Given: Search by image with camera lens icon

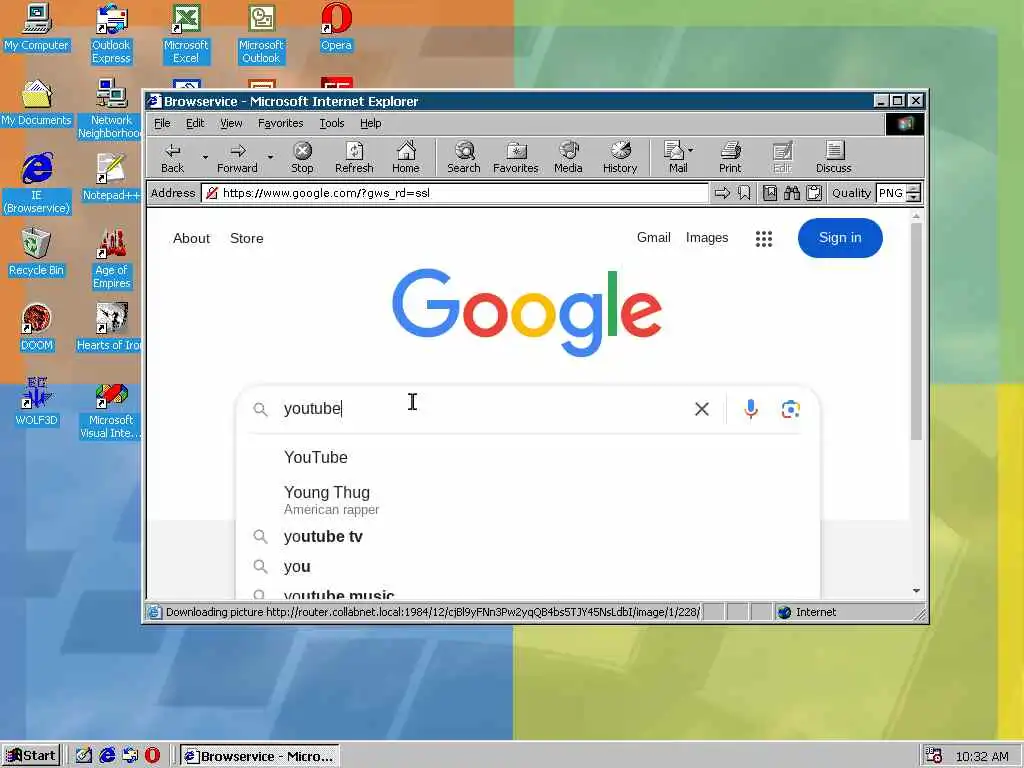Looking at the screenshot, I should [791, 409].
